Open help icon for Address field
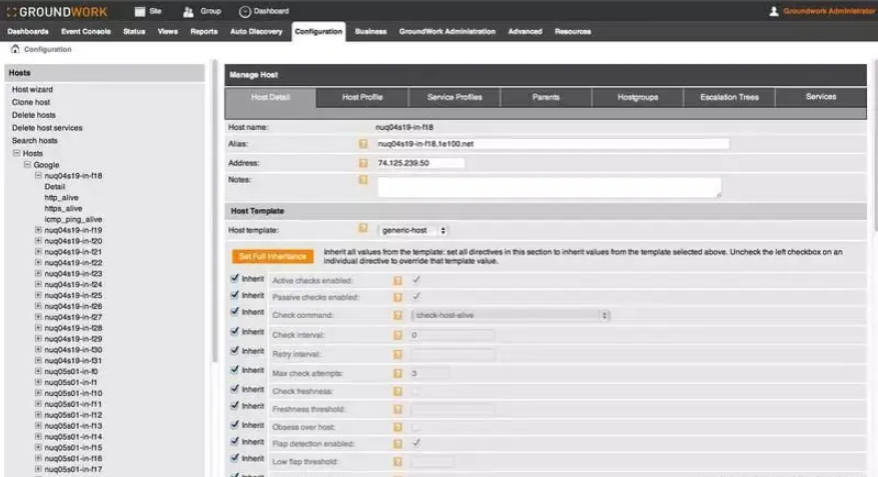Screen dimensions: 878x477 tap(363, 163)
